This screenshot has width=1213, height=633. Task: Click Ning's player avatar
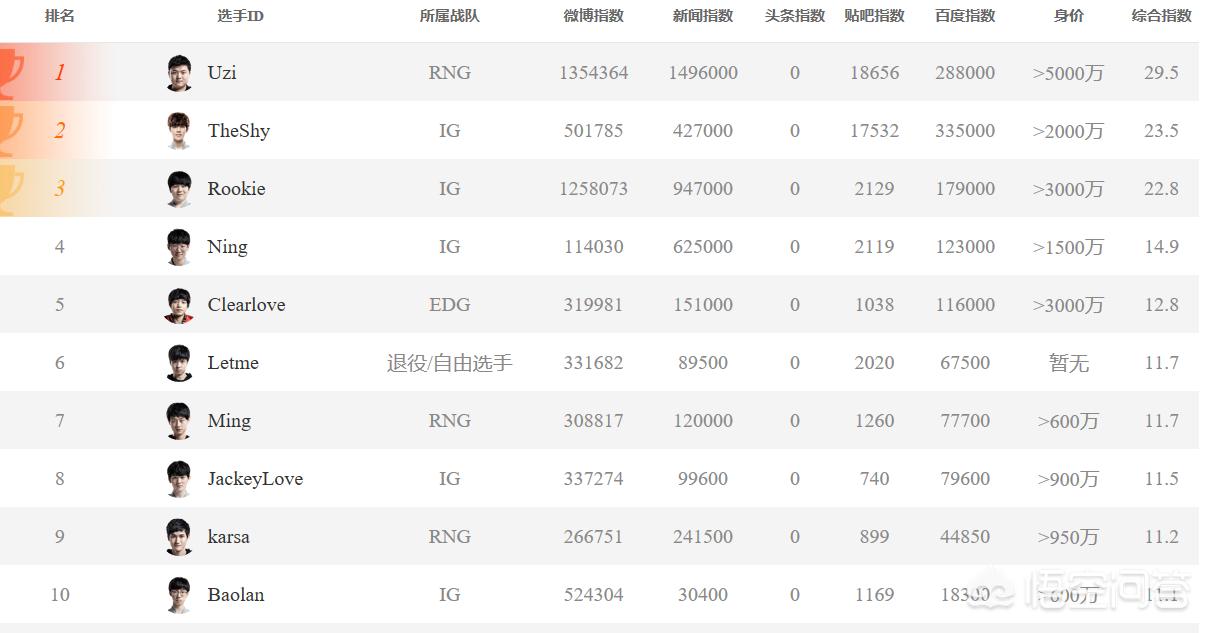tap(179, 247)
